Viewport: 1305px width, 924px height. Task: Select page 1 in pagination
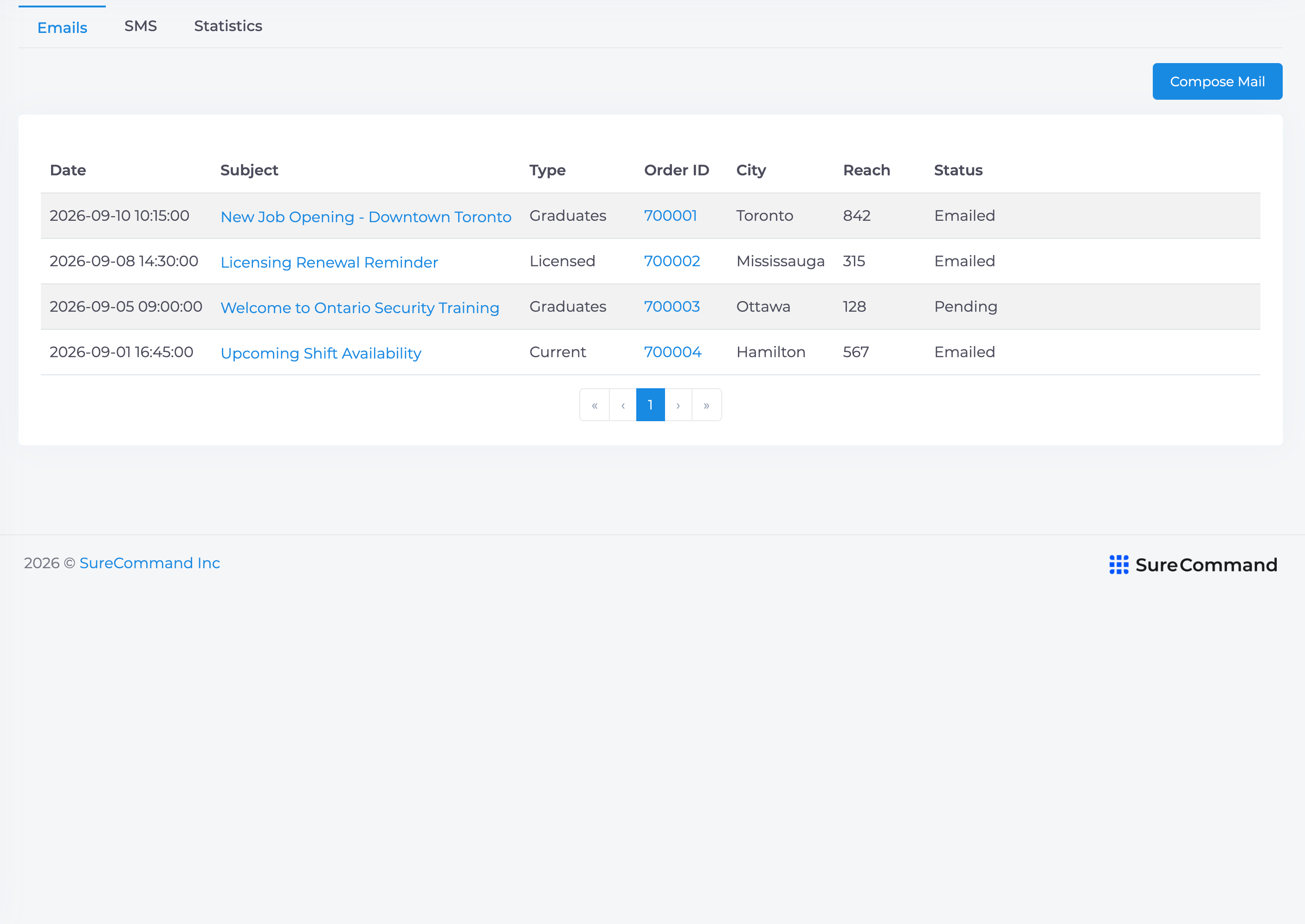[650, 405]
